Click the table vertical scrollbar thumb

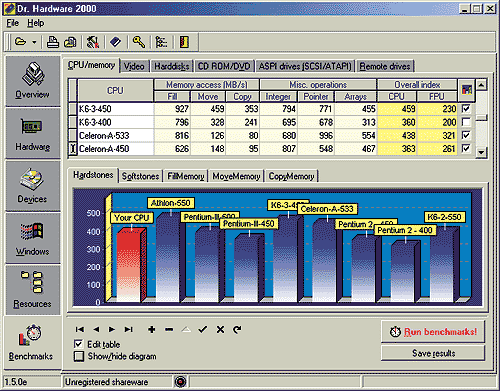(481, 118)
